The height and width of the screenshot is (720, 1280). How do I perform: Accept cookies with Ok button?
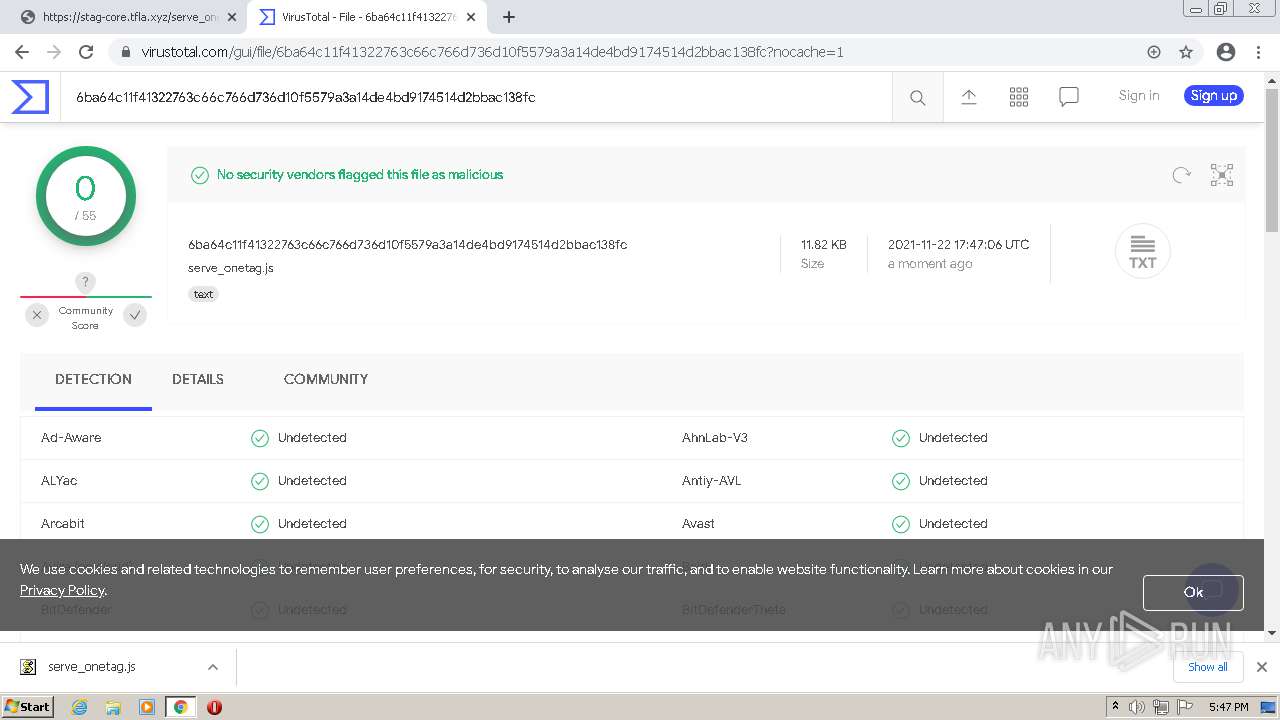[1193, 592]
